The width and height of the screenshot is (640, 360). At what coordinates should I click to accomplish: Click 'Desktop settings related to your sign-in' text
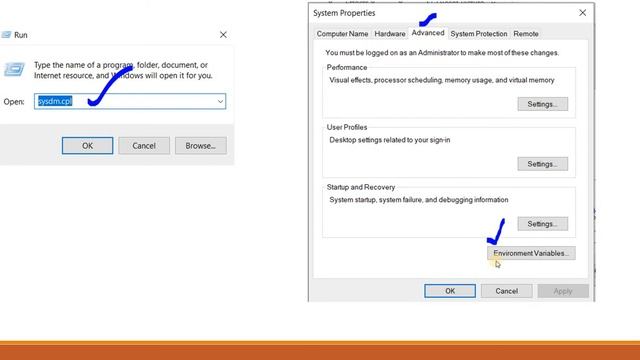click(x=390, y=140)
